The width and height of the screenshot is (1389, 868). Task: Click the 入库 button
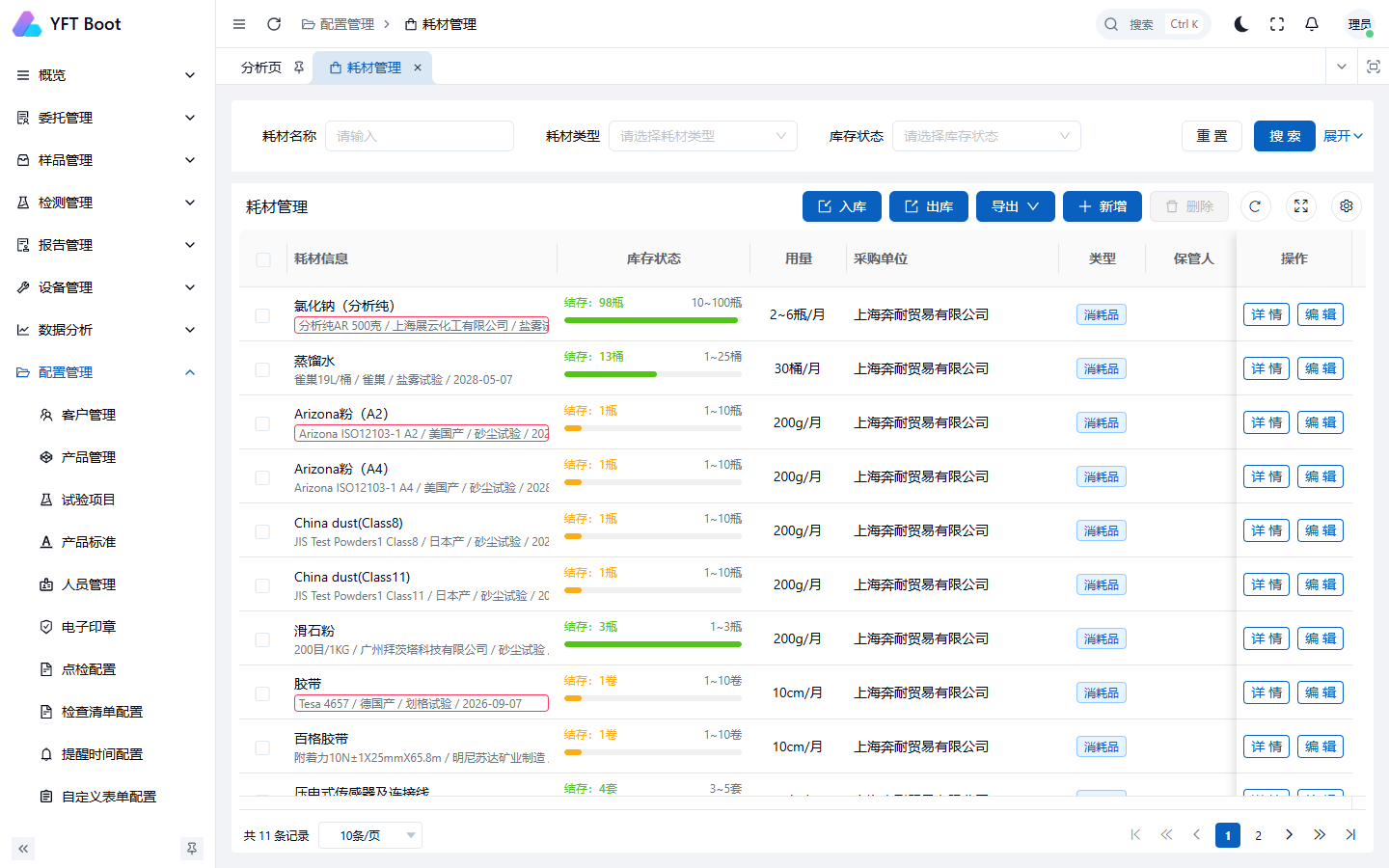point(842,206)
